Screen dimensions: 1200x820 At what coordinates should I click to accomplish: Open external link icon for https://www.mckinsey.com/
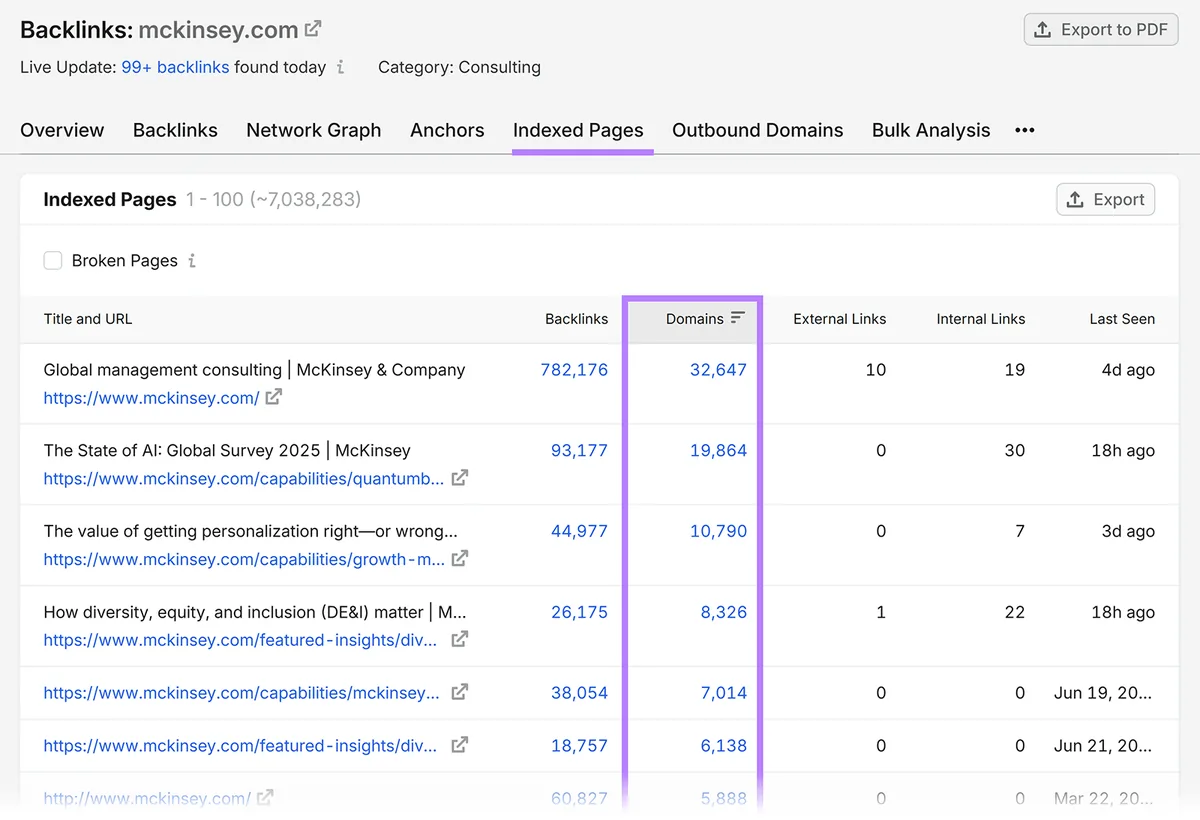273,397
